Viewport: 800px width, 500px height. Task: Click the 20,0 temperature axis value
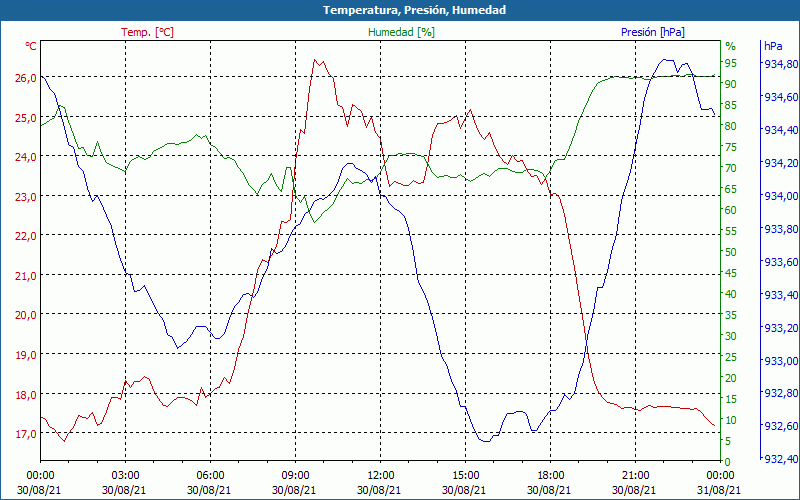pyautogui.click(x=28, y=315)
